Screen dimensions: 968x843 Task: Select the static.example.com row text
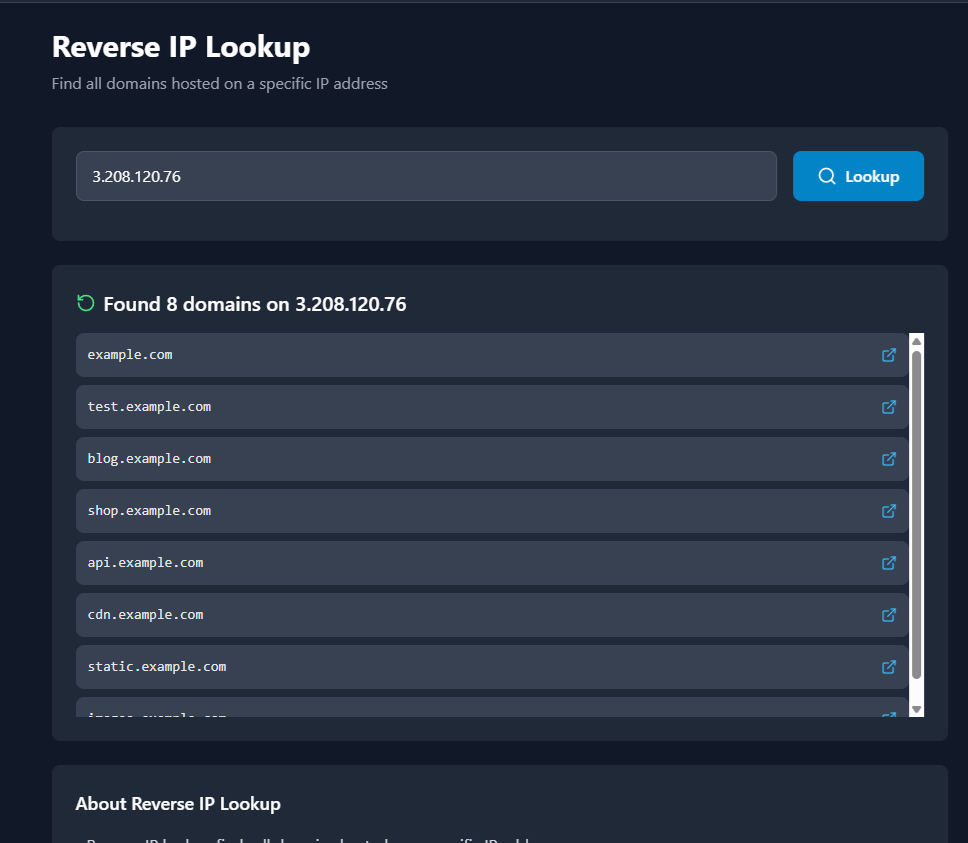pos(157,667)
